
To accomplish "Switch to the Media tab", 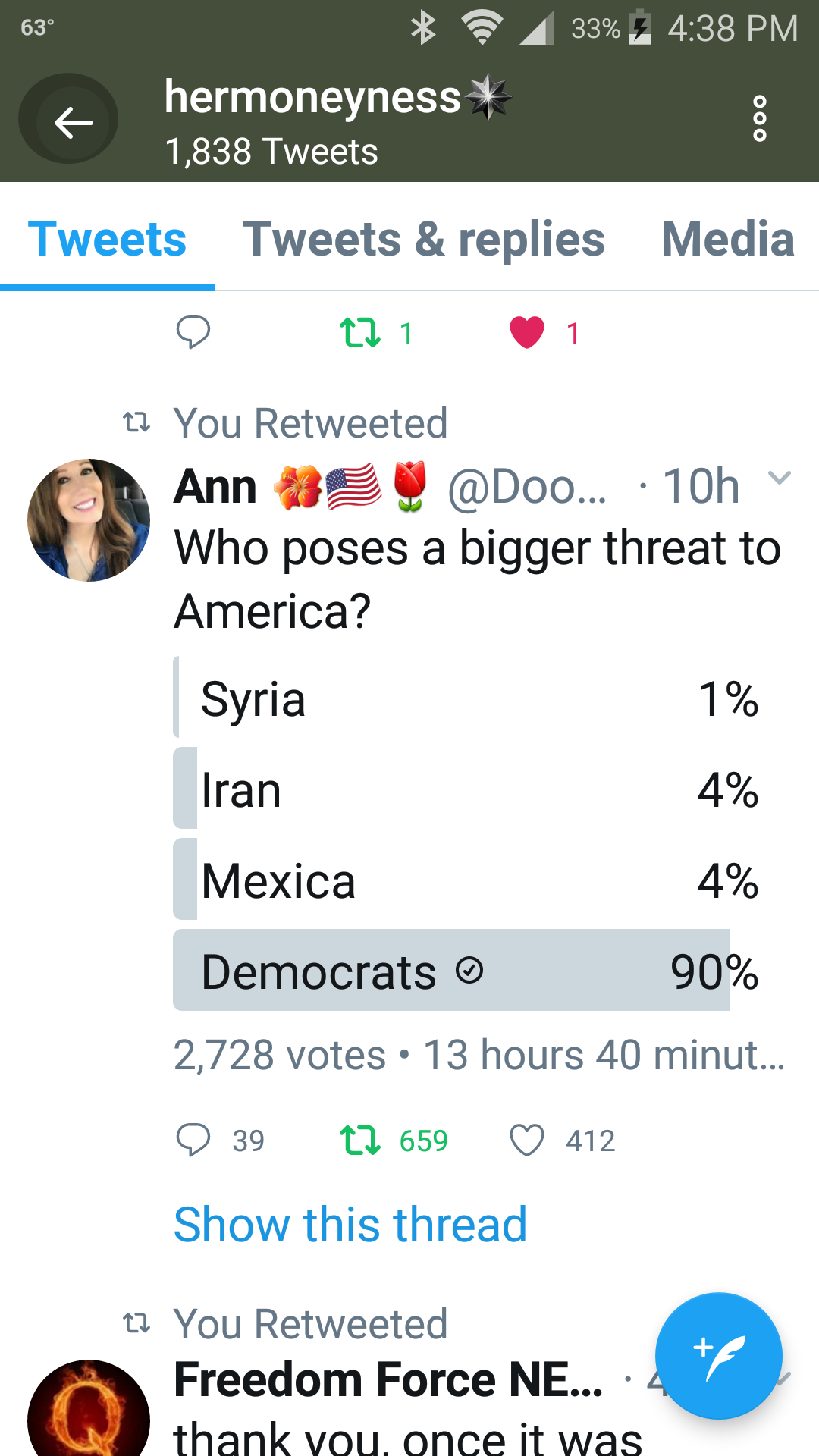I will 728,240.
